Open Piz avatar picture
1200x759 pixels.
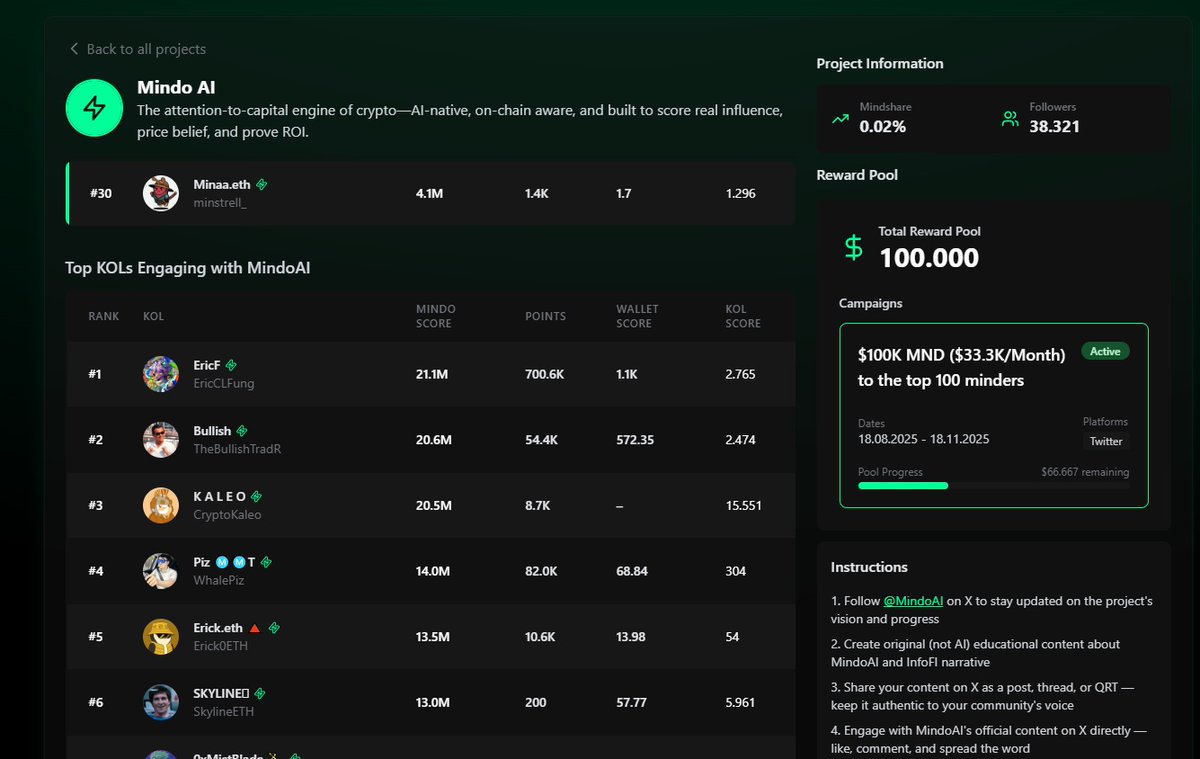click(161, 571)
